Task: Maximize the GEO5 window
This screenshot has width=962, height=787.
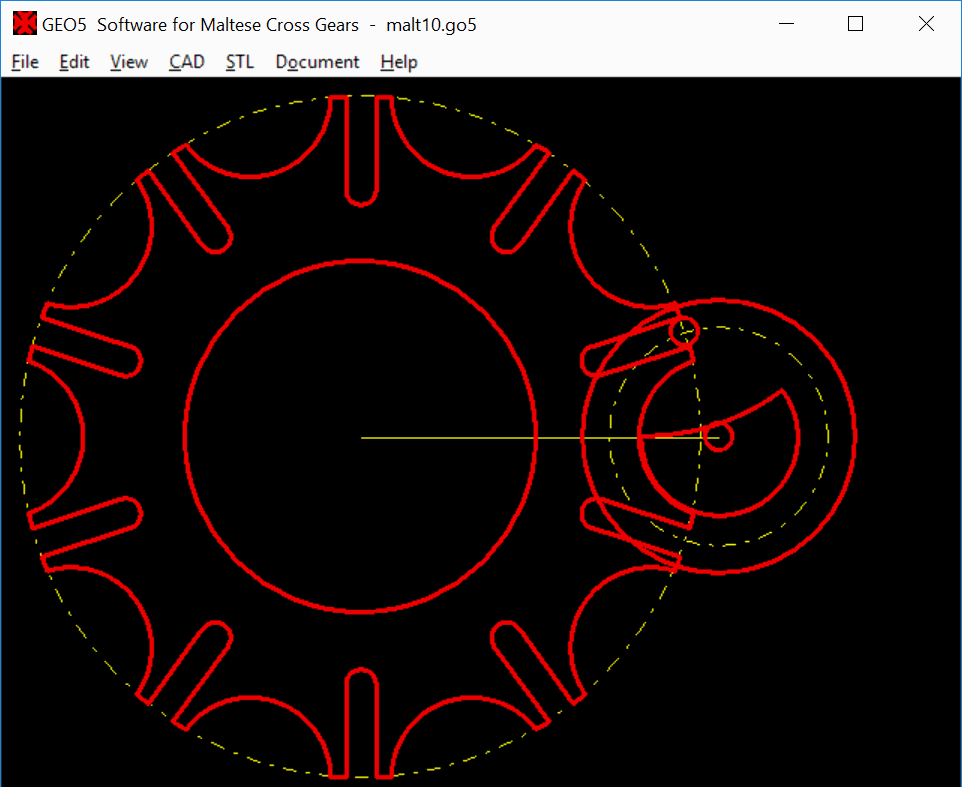Action: click(x=855, y=24)
